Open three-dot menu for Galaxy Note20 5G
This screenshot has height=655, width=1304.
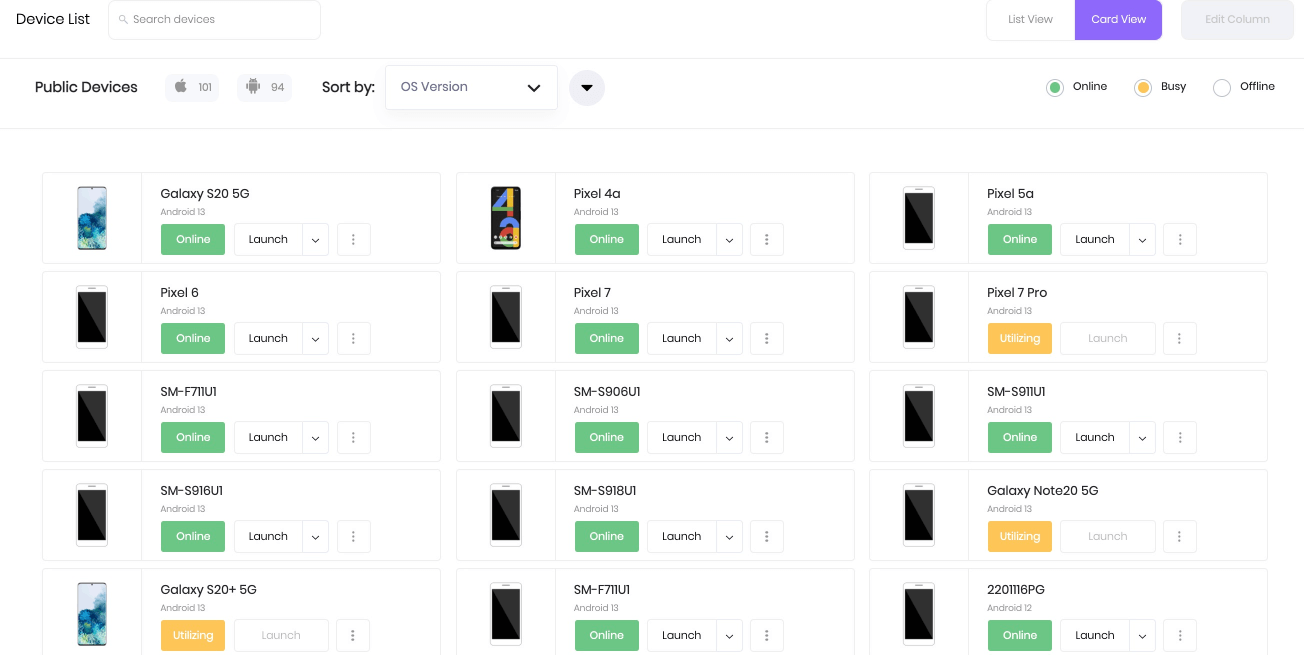point(1180,537)
